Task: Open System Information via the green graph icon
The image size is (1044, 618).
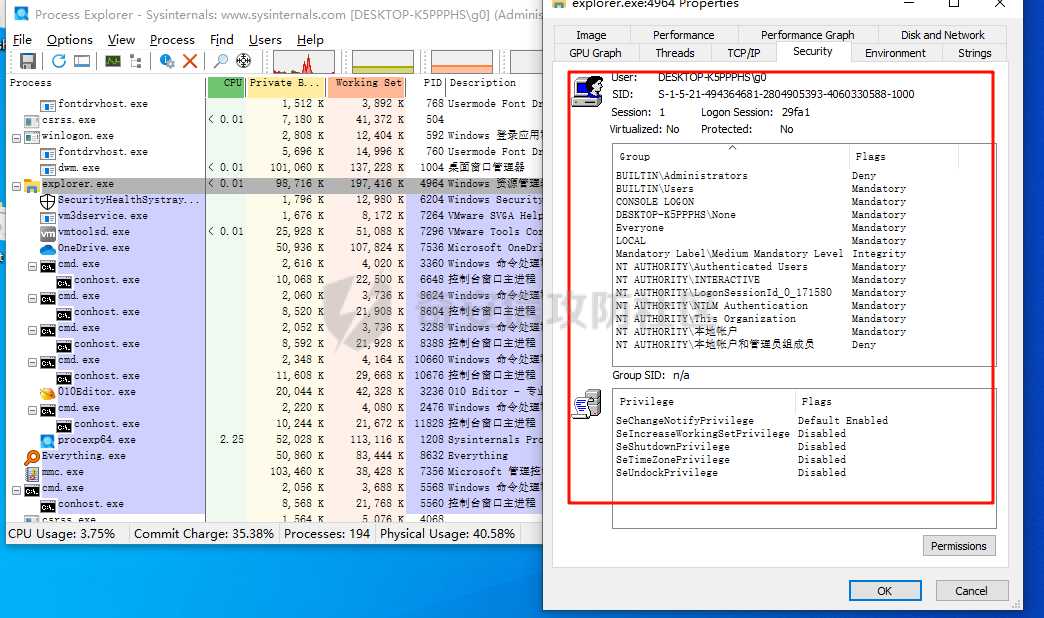Action: coord(113,61)
